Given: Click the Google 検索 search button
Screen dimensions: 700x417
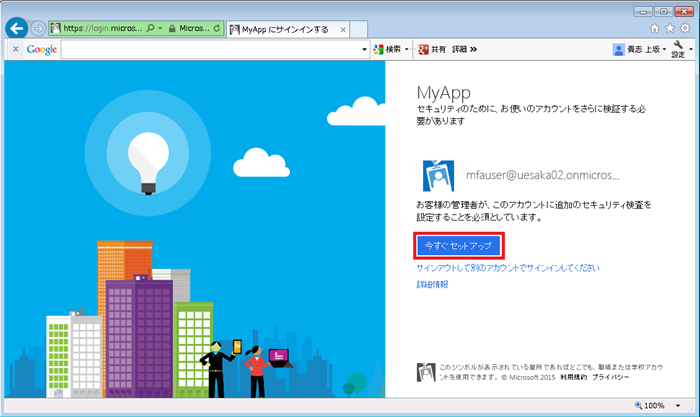Looking at the screenshot, I should (x=388, y=50).
